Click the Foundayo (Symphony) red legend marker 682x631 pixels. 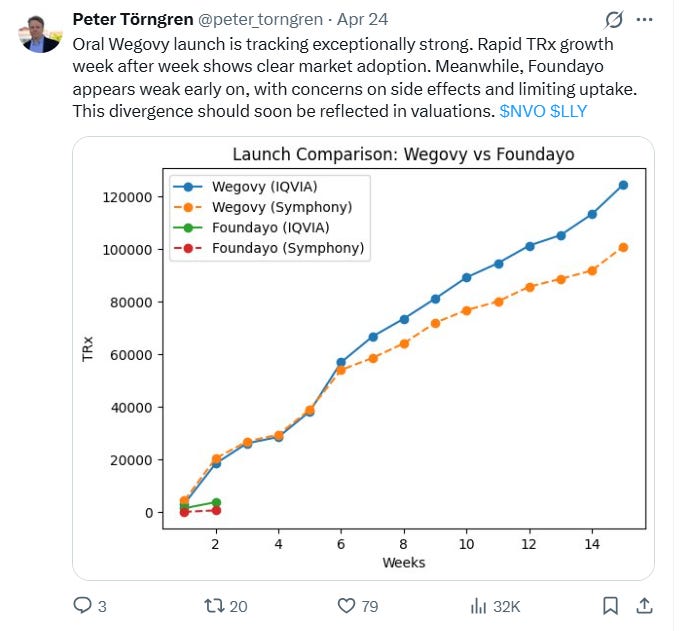[x=188, y=248]
